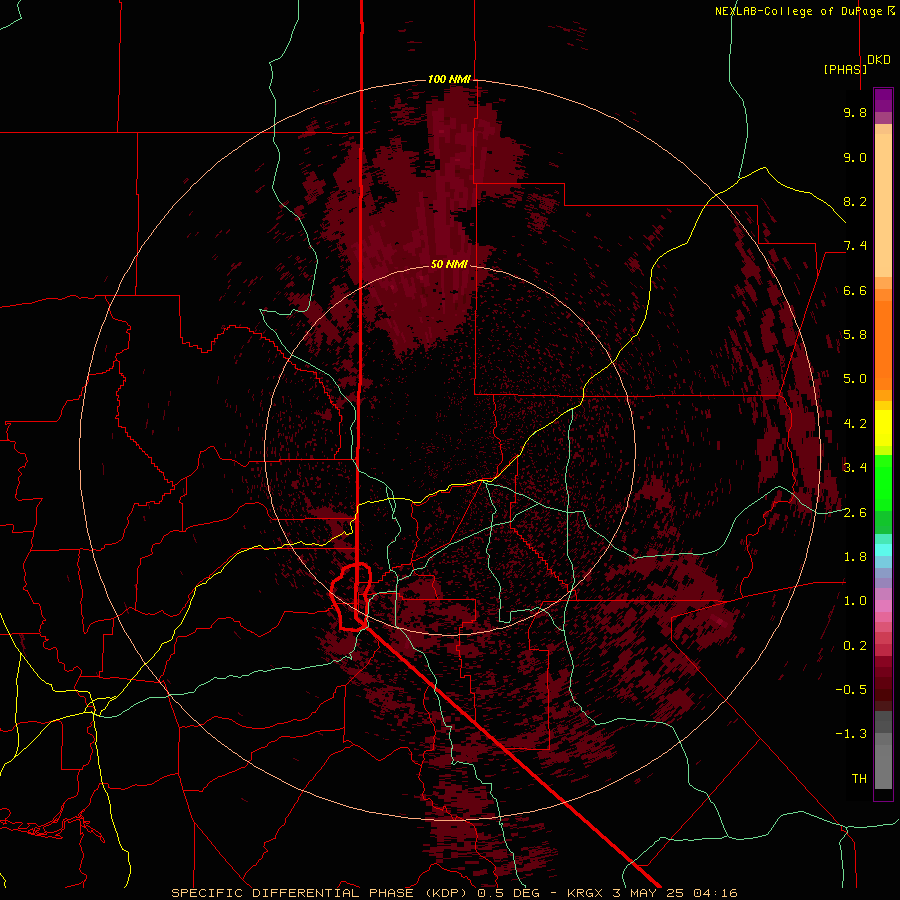Screen dimensions: 900x900
Task: Select the -0.5 scale label
Action: (x=851, y=690)
